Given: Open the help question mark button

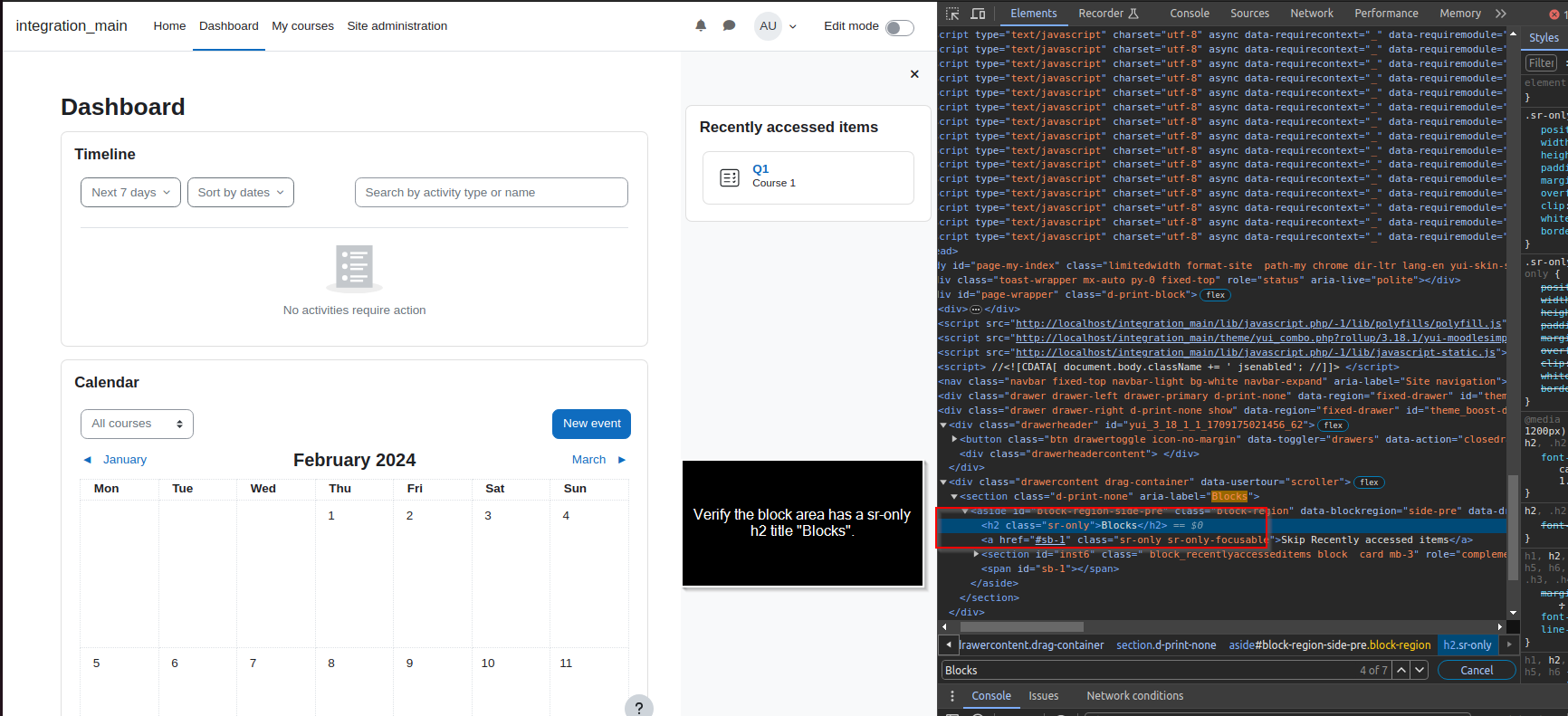Looking at the screenshot, I should (x=639, y=708).
